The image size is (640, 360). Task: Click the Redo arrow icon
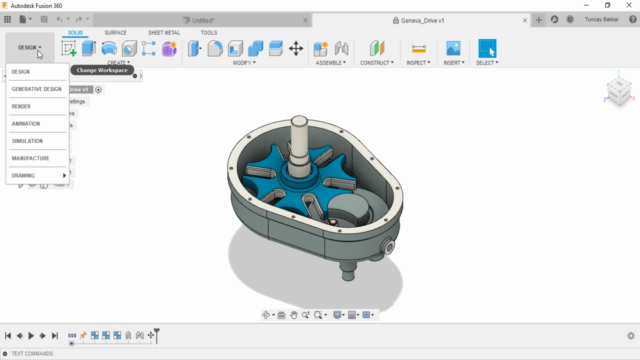pyautogui.click(x=79, y=19)
